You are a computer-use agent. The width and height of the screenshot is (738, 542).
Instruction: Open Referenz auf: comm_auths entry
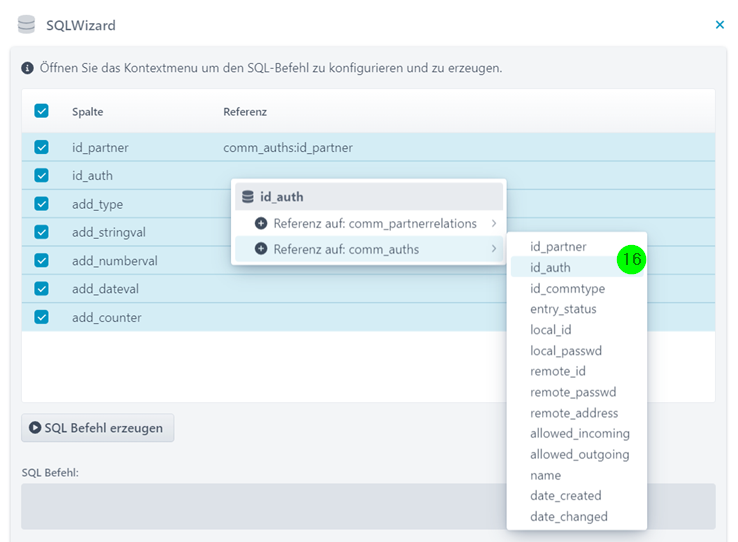coord(369,249)
